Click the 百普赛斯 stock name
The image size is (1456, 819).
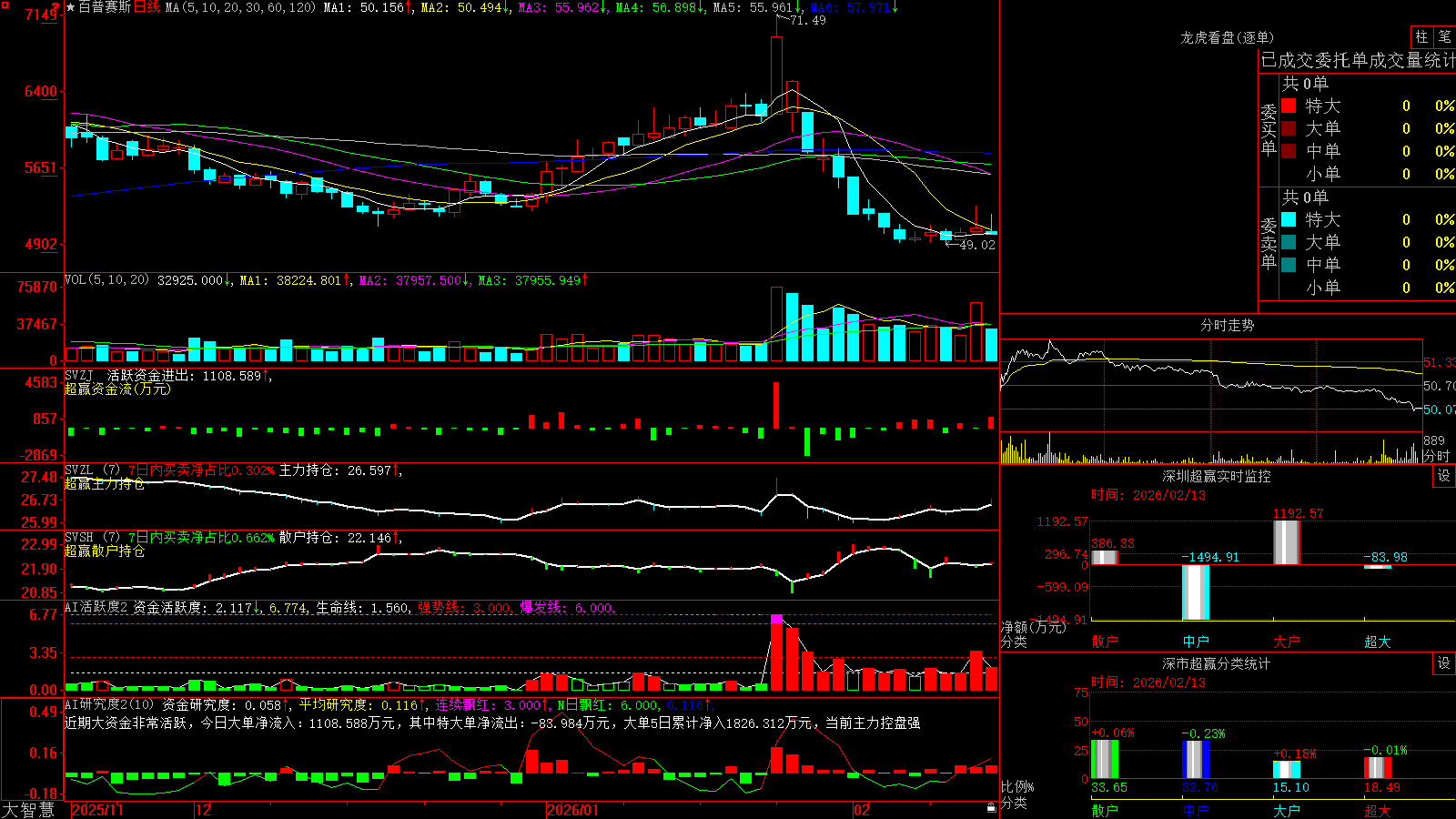(x=105, y=7)
